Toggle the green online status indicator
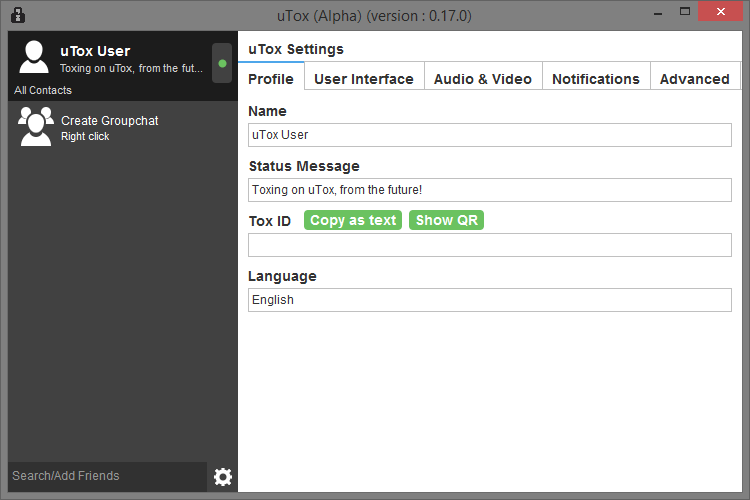 click(x=222, y=63)
